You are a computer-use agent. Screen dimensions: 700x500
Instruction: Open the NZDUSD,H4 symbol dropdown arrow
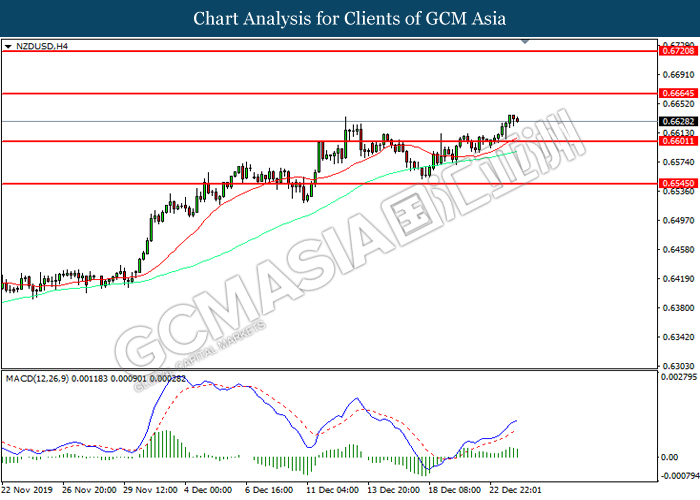pyautogui.click(x=8, y=46)
